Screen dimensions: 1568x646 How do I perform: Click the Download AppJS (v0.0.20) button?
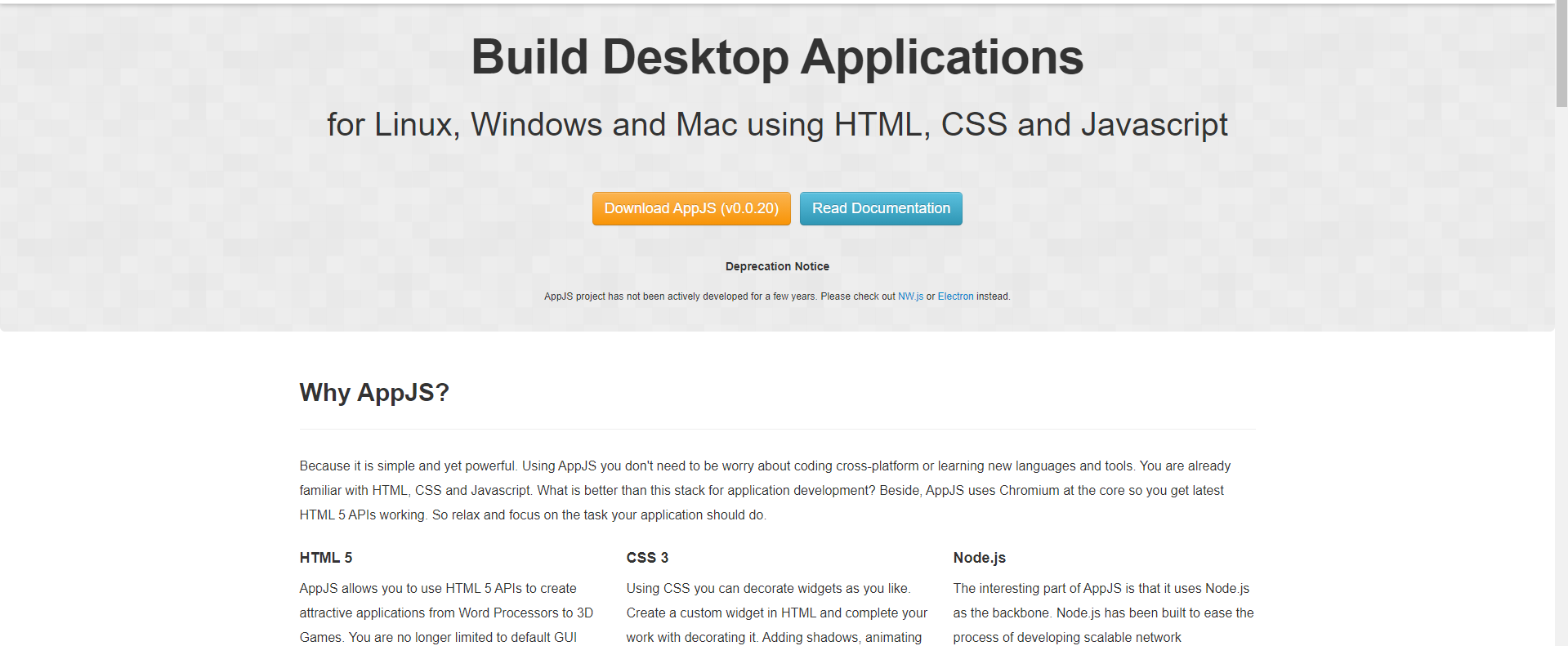(x=691, y=208)
